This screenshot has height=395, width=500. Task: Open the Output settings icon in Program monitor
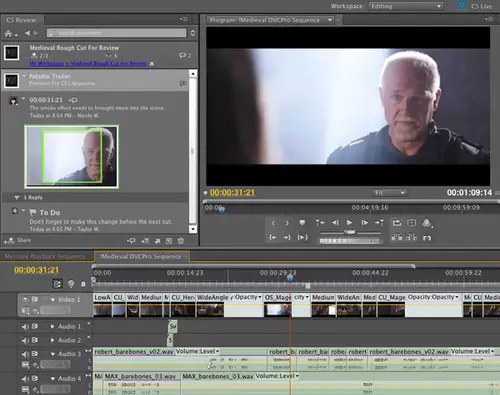[x=427, y=223]
